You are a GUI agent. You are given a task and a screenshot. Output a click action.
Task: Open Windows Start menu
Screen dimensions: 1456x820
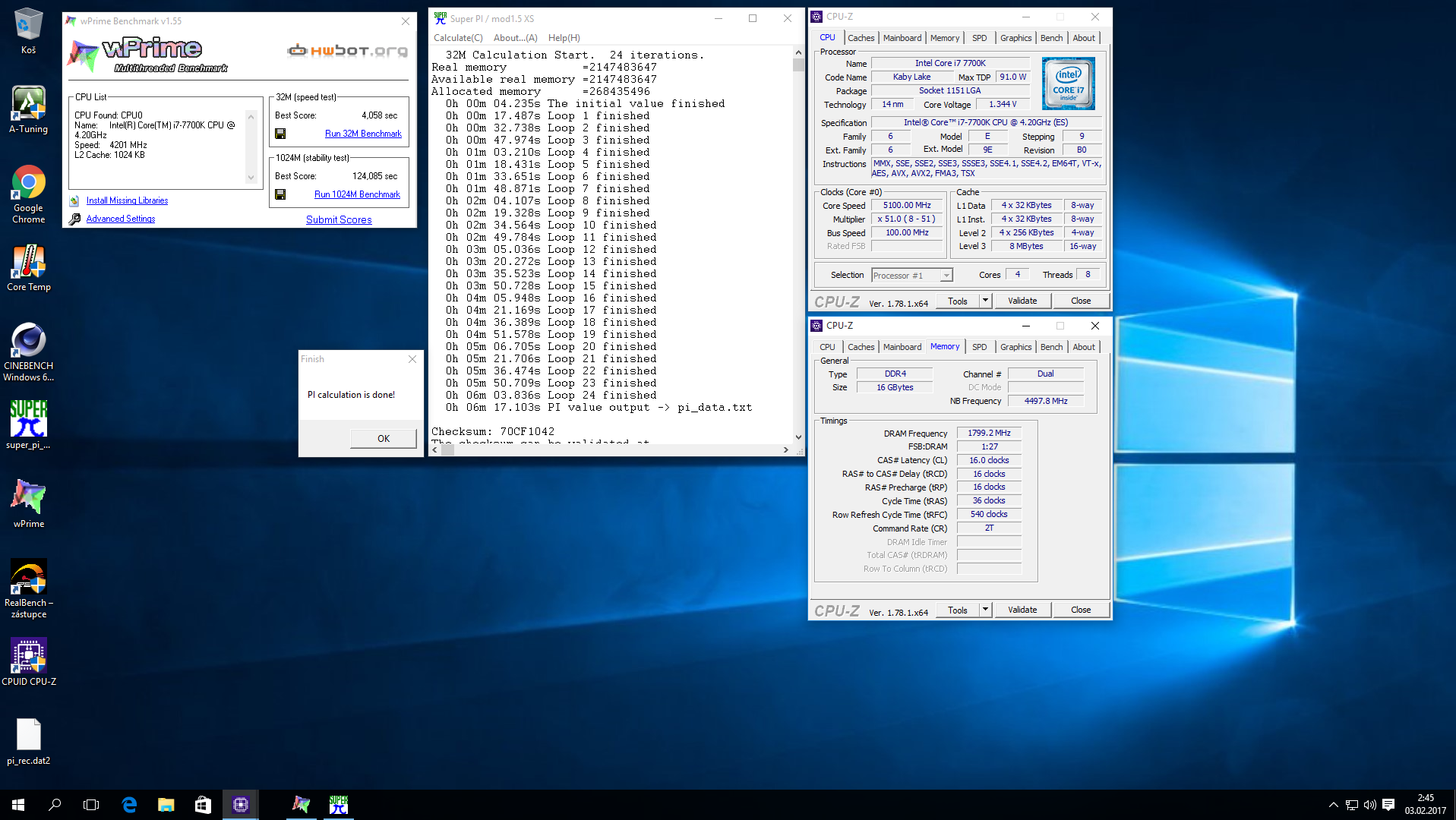[18, 805]
